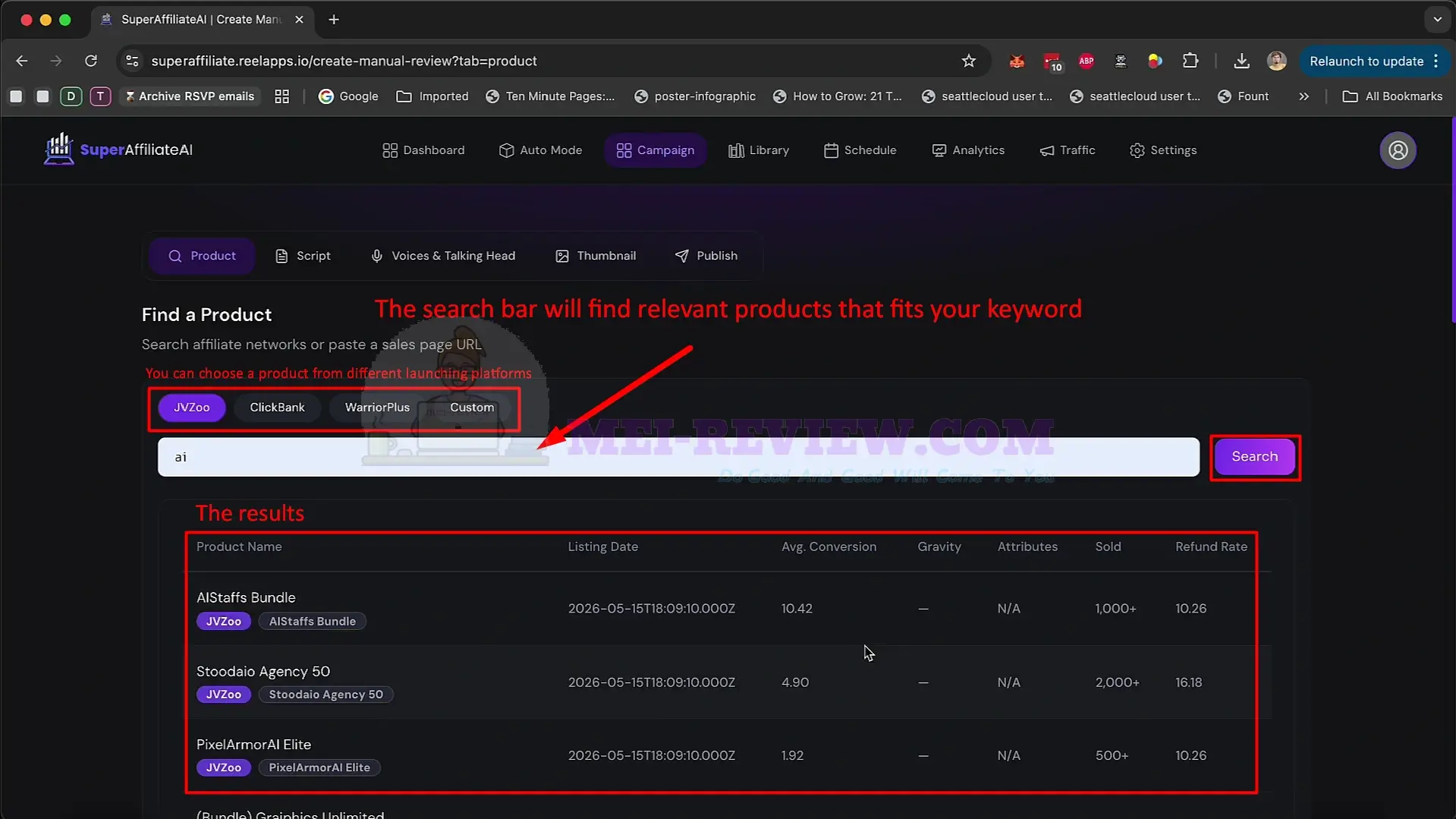Open the apps grid bookmark icon
Screen dimensions: 1456x819
(x=281, y=96)
